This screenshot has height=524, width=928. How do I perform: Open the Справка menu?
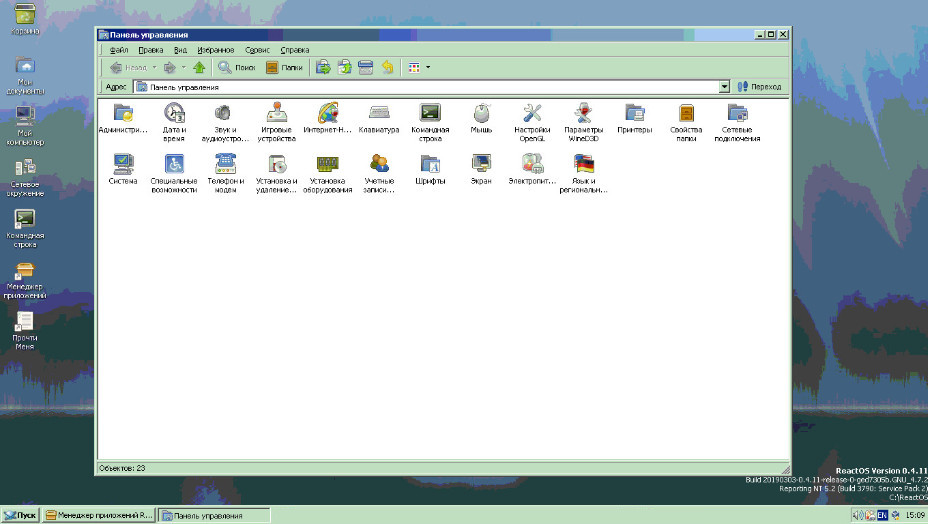click(x=295, y=50)
